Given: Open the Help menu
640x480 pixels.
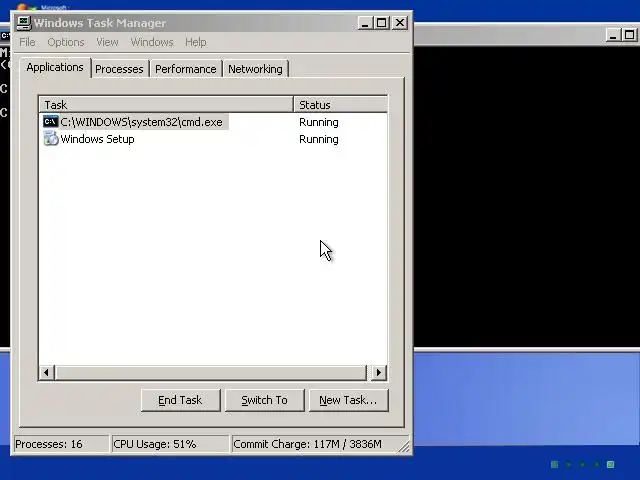Looking at the screenshot, I should point(196,42).
